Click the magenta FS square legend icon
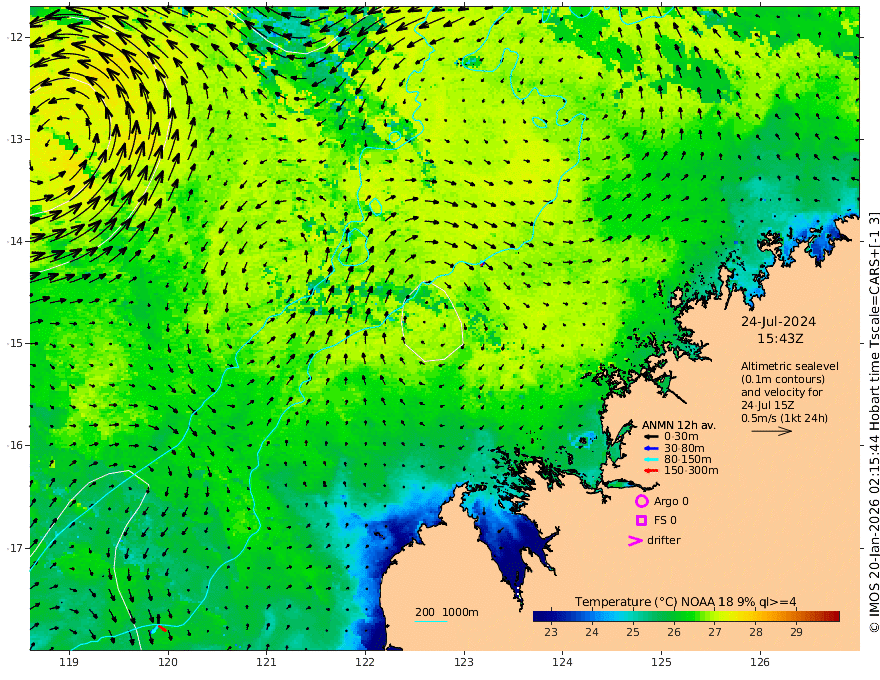This screenshot has width=880, height=680. 641,521
